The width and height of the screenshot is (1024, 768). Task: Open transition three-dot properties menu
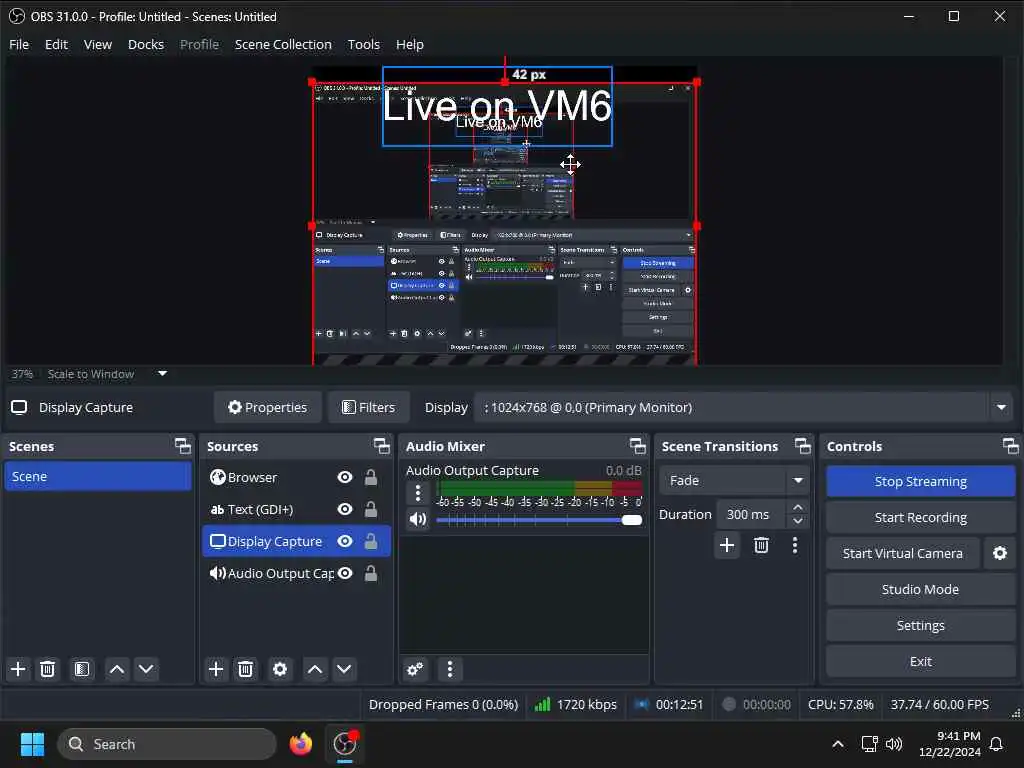tap(795, 545)
